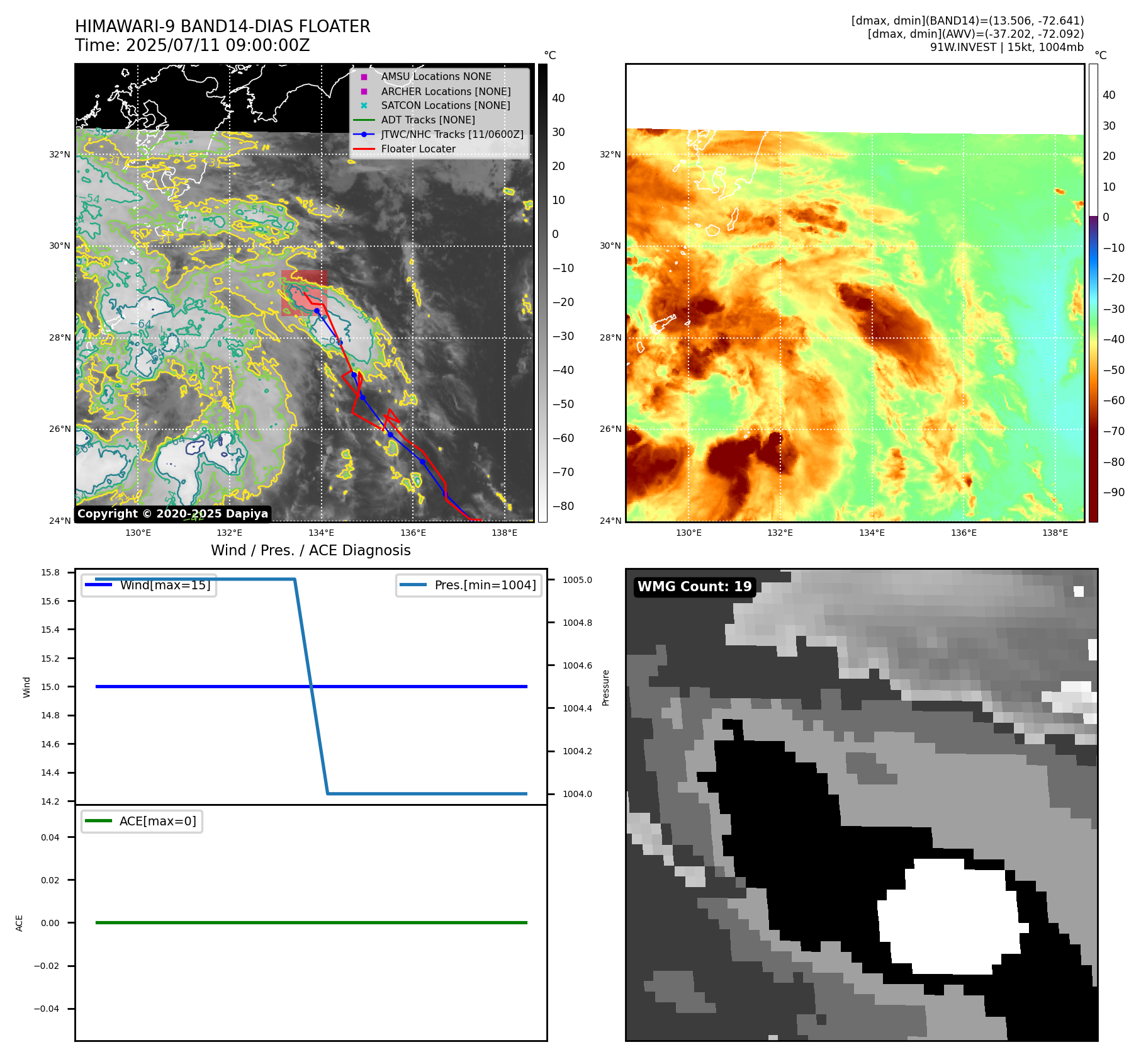Click the blue JTWC/NHC Tracks legend marker
The image size is (1141, 1064).
364,134
